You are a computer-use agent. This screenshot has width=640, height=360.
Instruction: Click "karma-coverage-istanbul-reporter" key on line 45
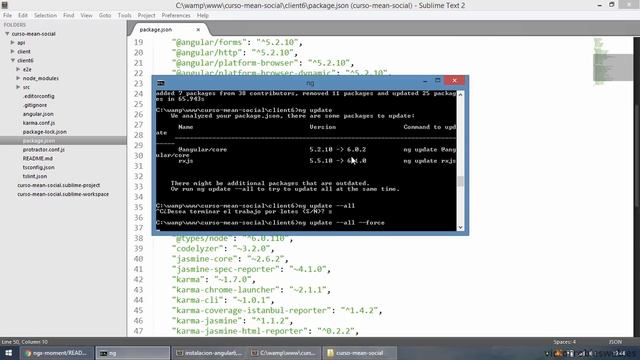click(253, 310)
